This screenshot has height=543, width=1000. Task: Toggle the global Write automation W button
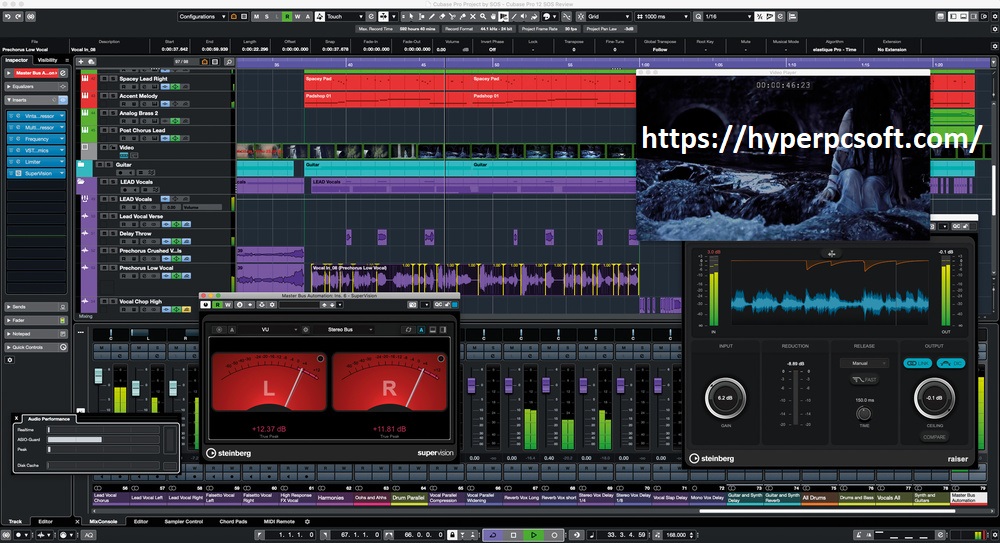297,17
